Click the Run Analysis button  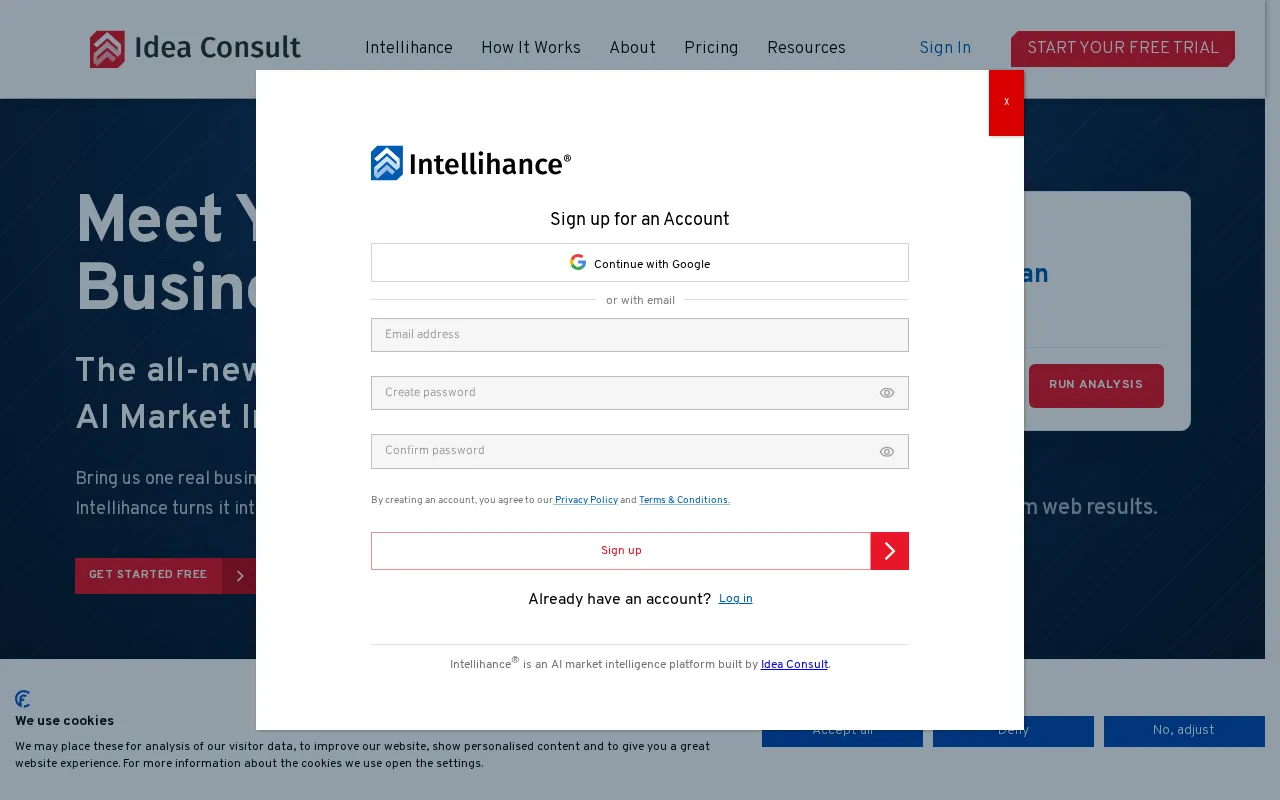pos(1096,385)
